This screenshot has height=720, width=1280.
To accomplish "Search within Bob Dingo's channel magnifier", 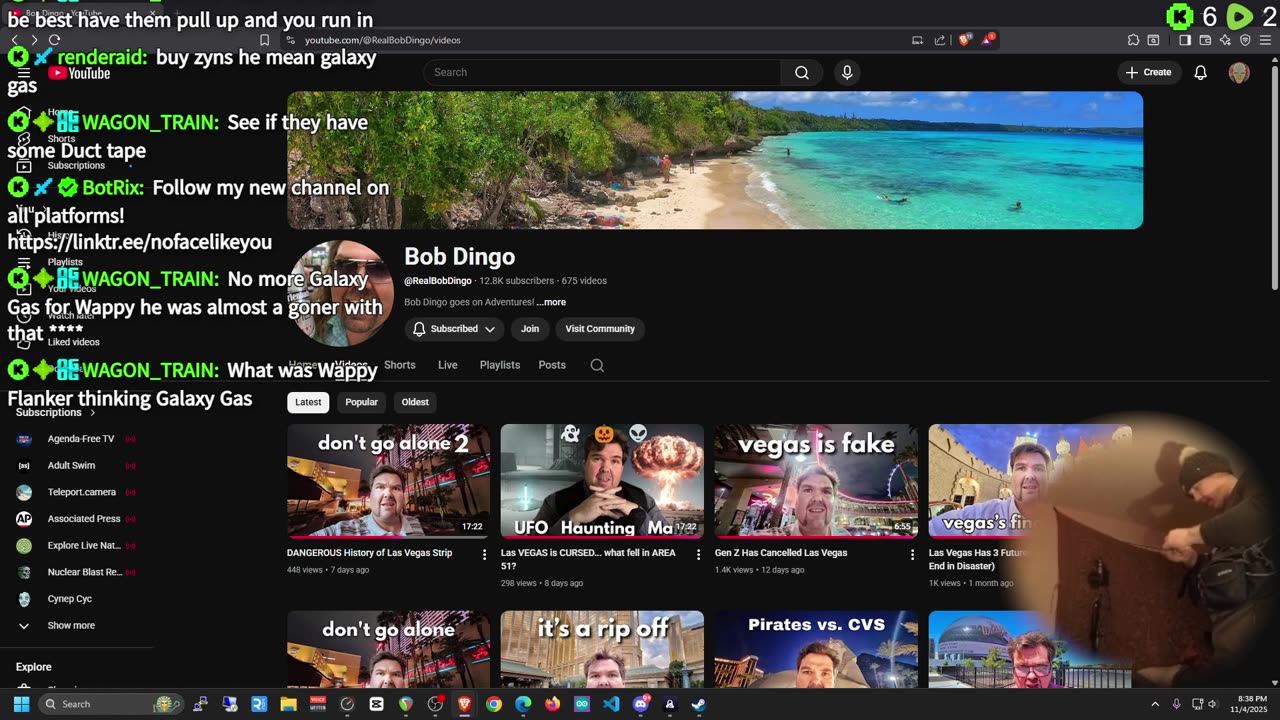I will click(x=597, y=365).
